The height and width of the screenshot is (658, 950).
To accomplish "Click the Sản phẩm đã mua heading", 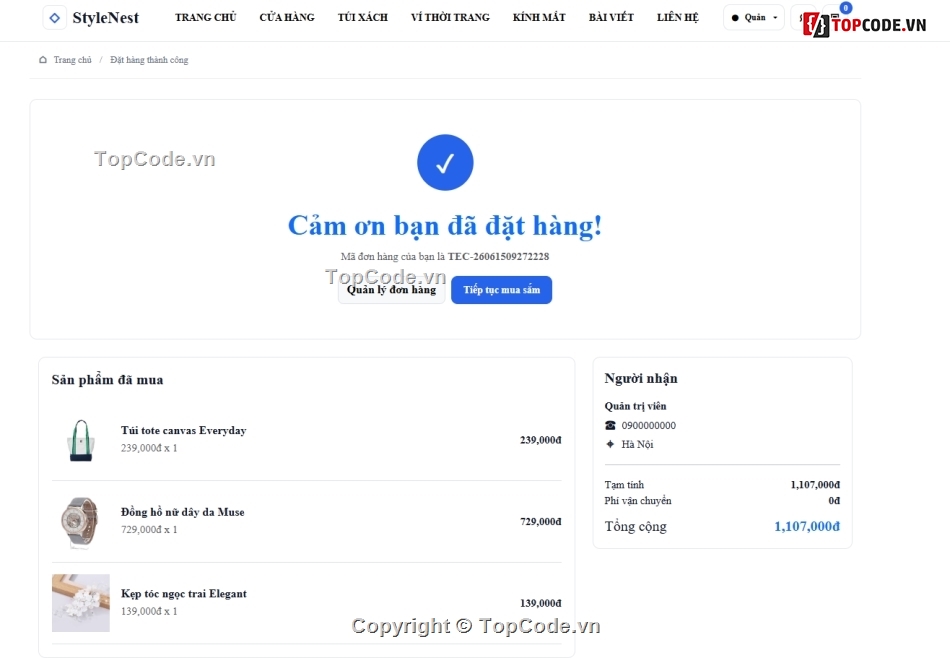I will 107,380.
